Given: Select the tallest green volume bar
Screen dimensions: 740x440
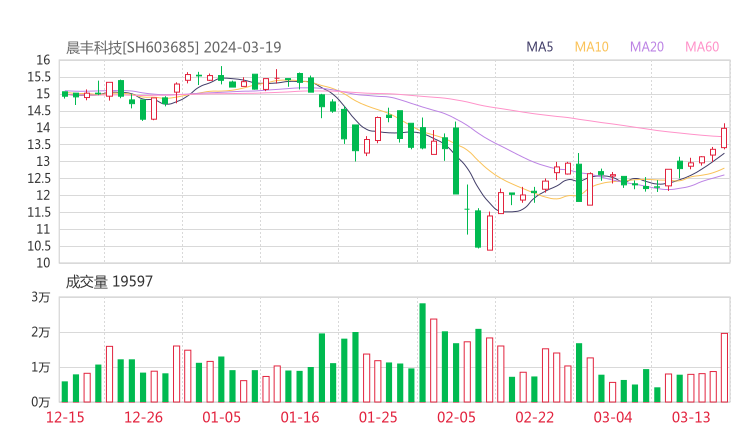Looking at the screenshot, I should [x=422, y=353].
